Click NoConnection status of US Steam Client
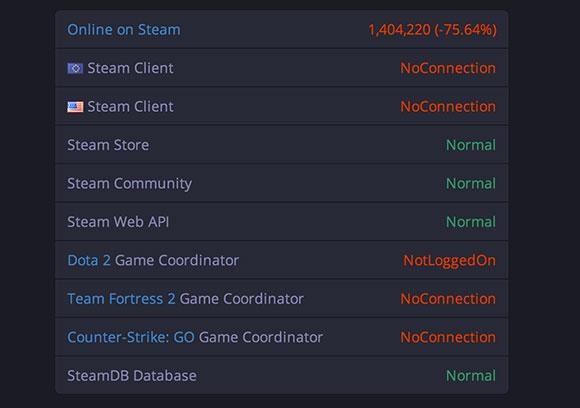 pyautogui.click(x=448, y=107)
